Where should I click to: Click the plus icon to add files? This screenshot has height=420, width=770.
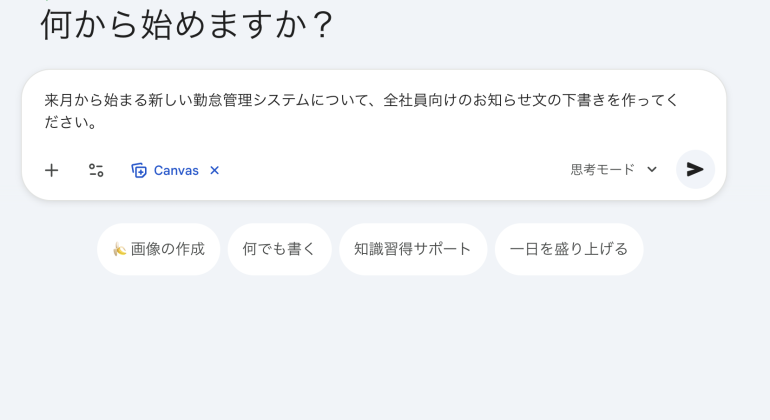52,170
